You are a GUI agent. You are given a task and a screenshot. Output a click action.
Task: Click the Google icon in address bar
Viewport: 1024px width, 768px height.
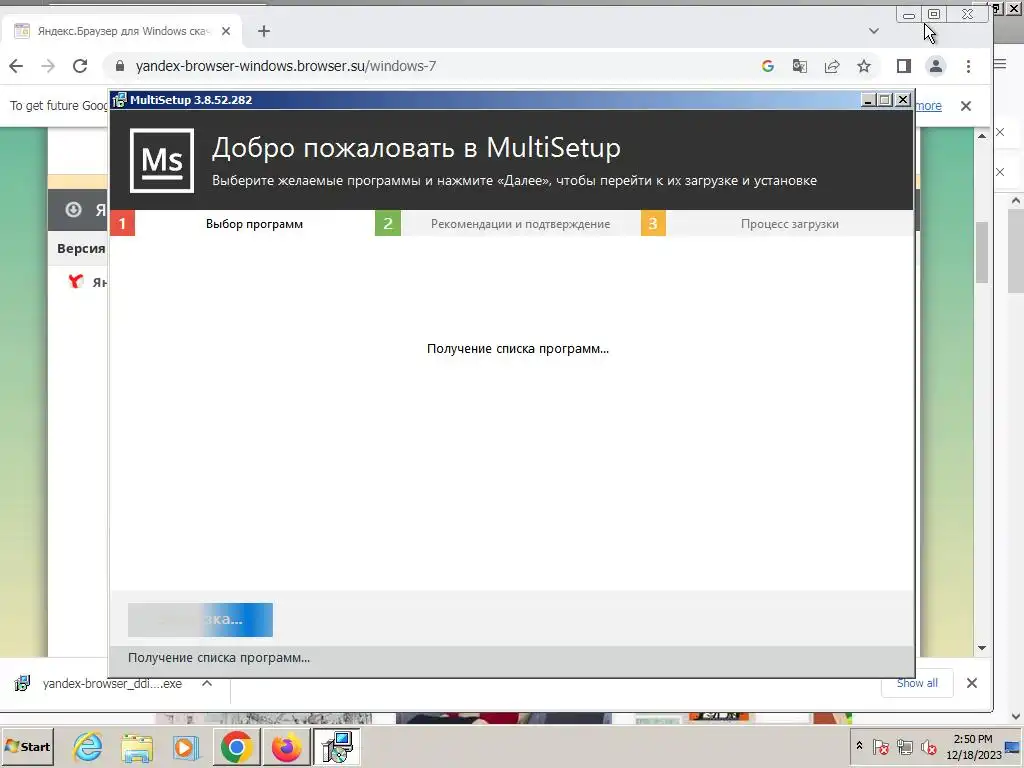point(767,66)
